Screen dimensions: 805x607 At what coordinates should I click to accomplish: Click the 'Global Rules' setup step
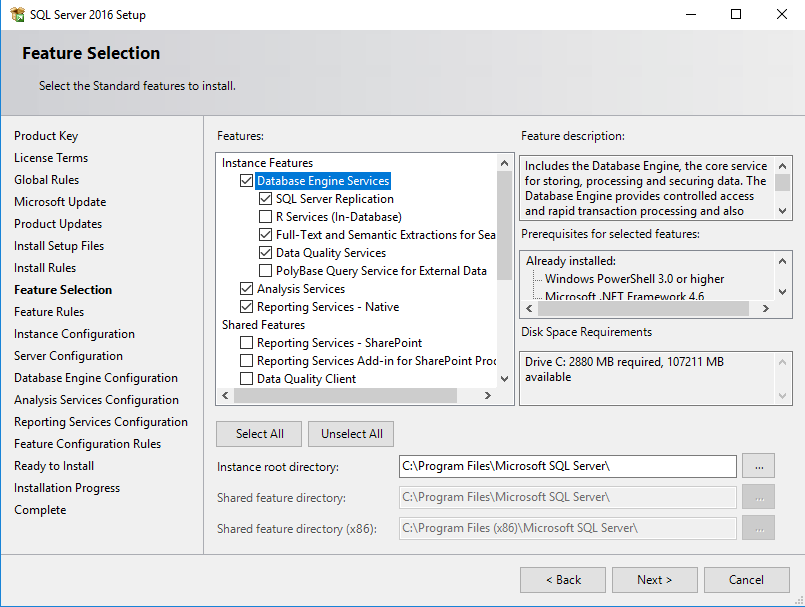[47, 180]
